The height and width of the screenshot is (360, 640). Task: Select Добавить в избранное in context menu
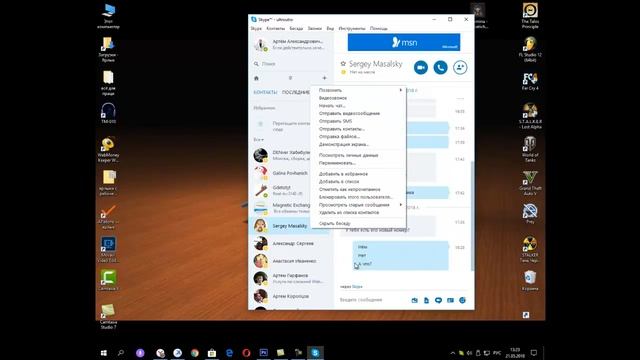[x=358, y=174]
